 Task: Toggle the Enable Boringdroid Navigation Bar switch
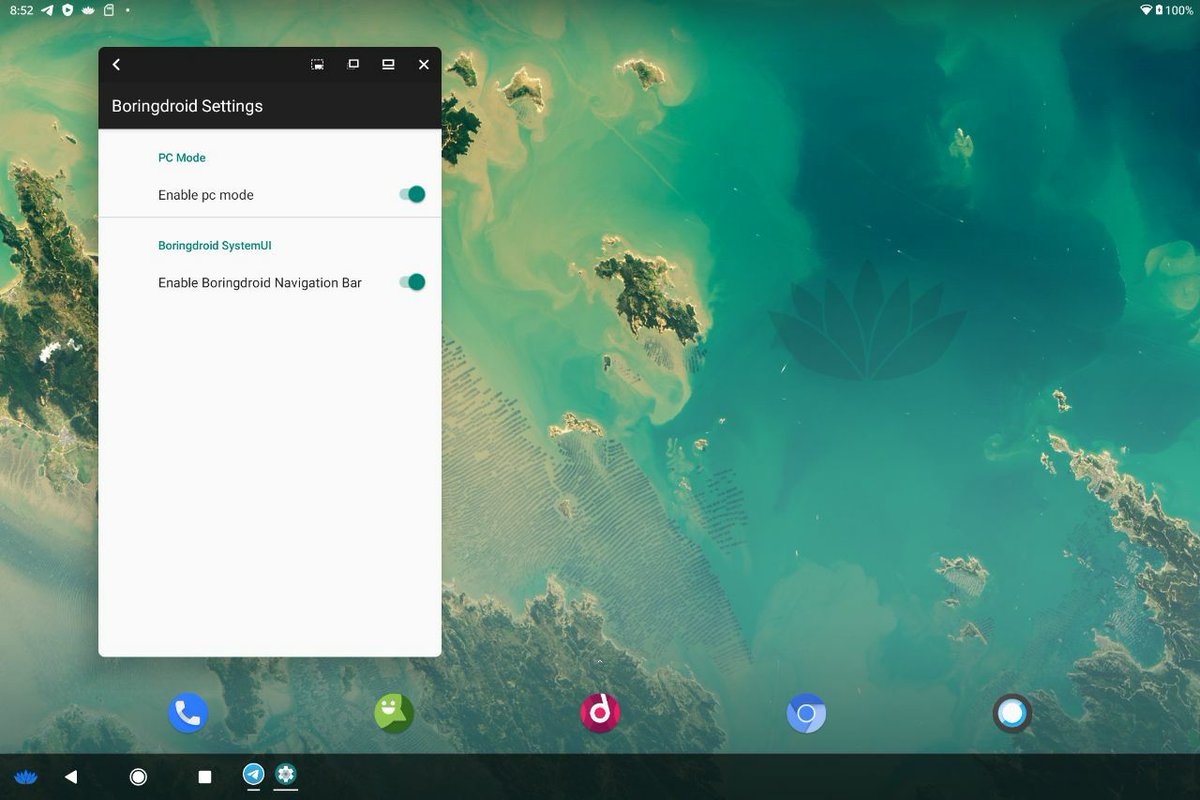412,282
